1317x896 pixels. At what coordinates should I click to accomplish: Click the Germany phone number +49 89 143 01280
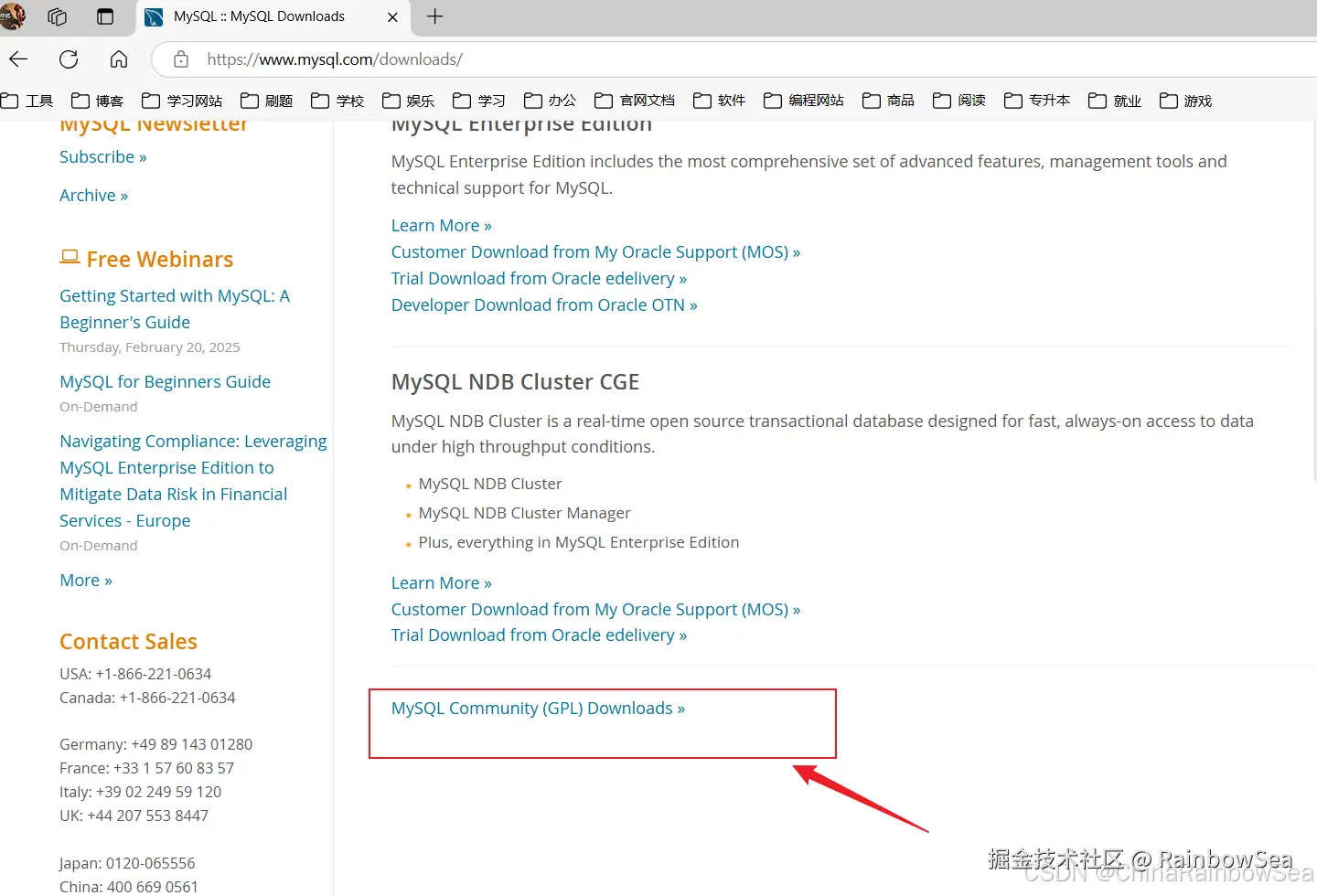[192, 744]
